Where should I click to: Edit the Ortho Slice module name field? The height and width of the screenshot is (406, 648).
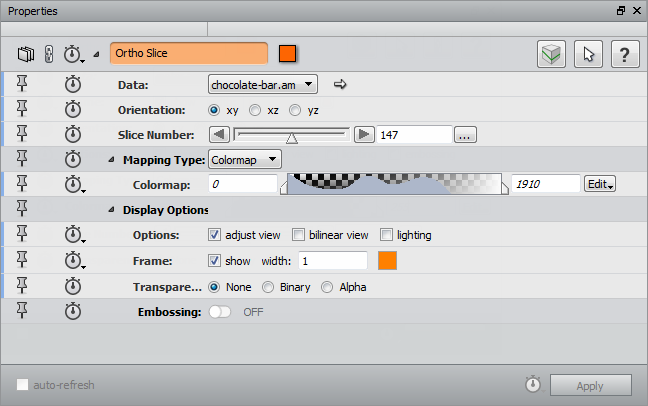(x=189, y=53)
